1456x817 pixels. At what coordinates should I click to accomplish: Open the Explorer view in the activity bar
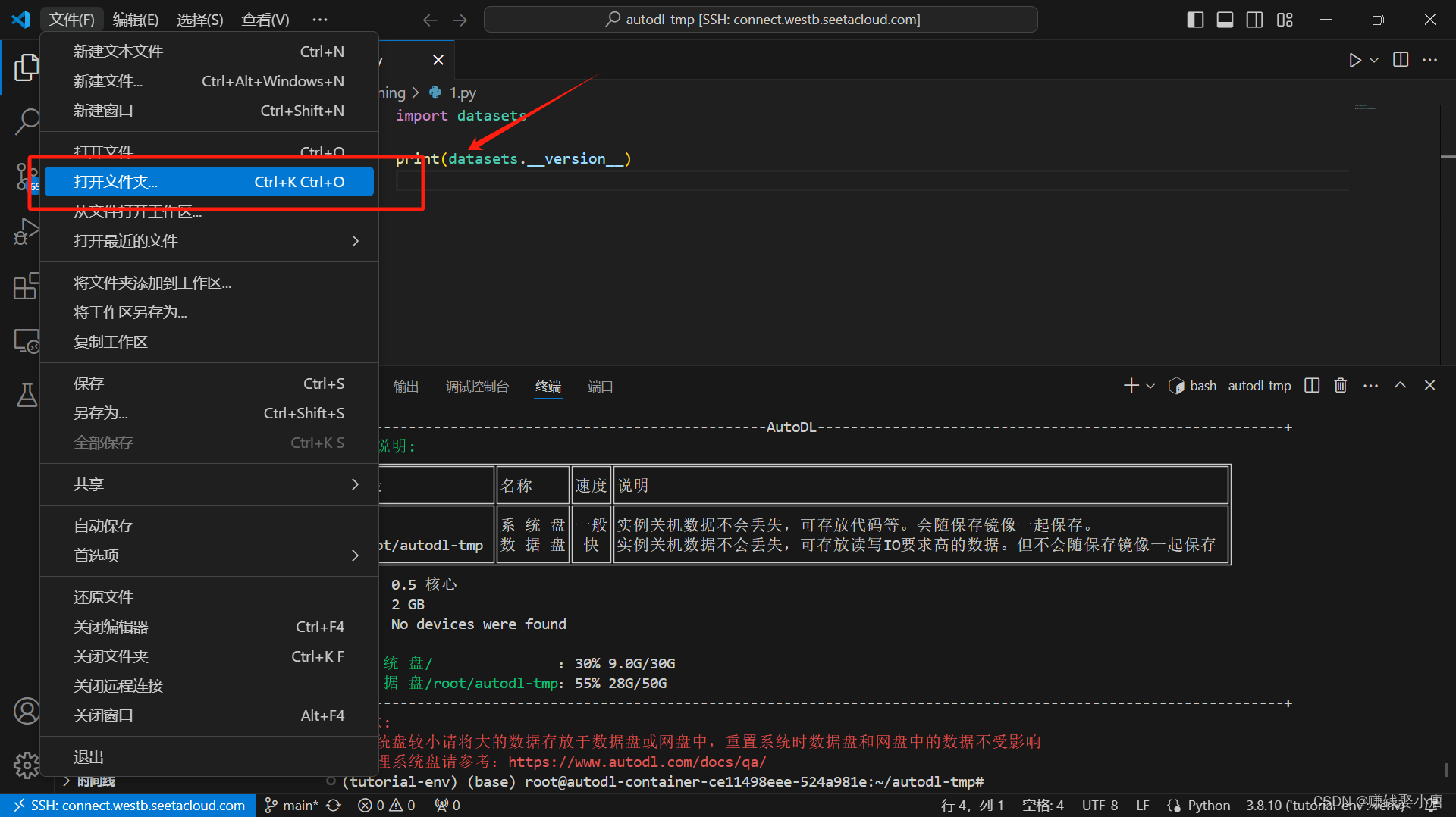pyautogui.click(x=27, y=67)
